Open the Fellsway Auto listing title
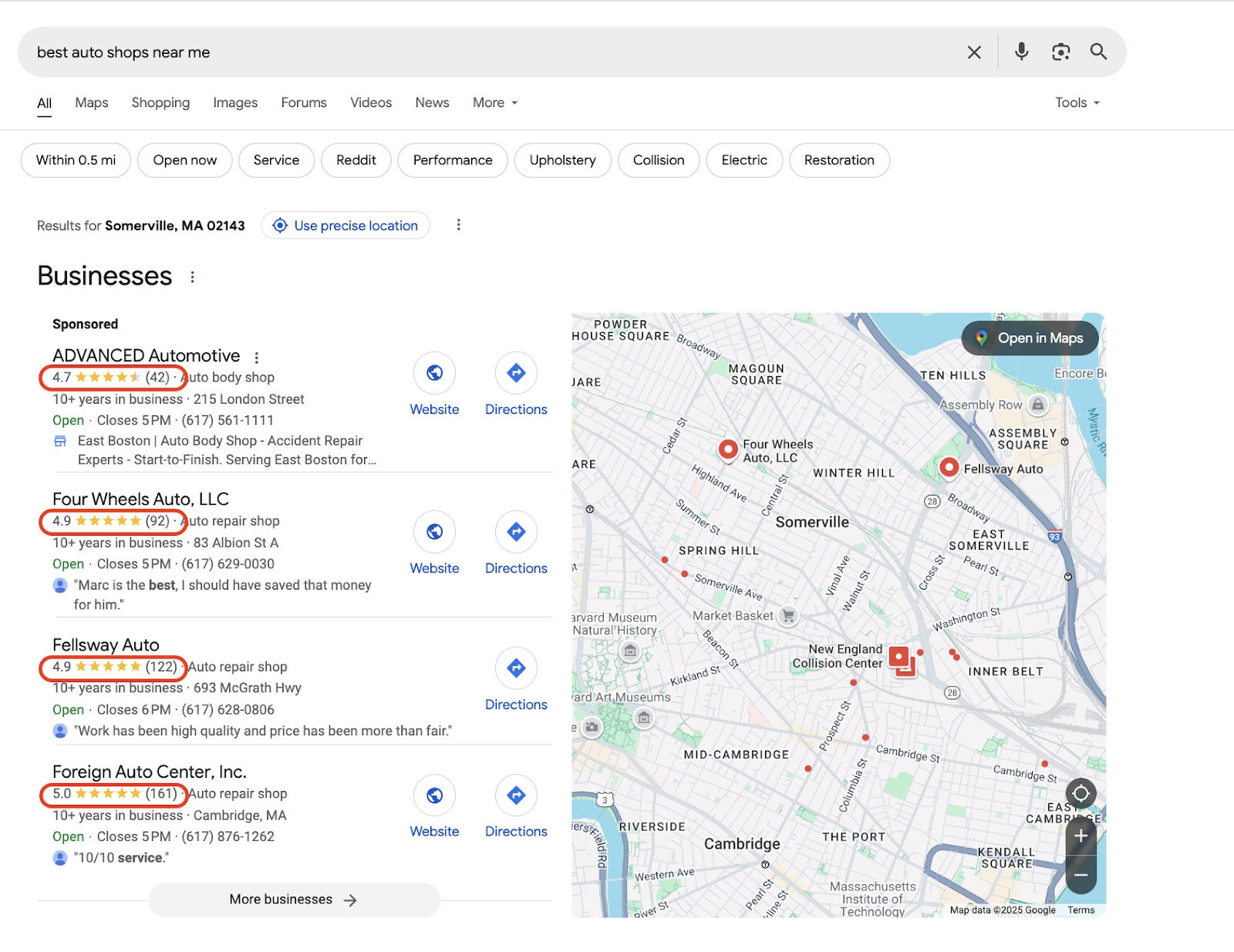 pos(106,644)
